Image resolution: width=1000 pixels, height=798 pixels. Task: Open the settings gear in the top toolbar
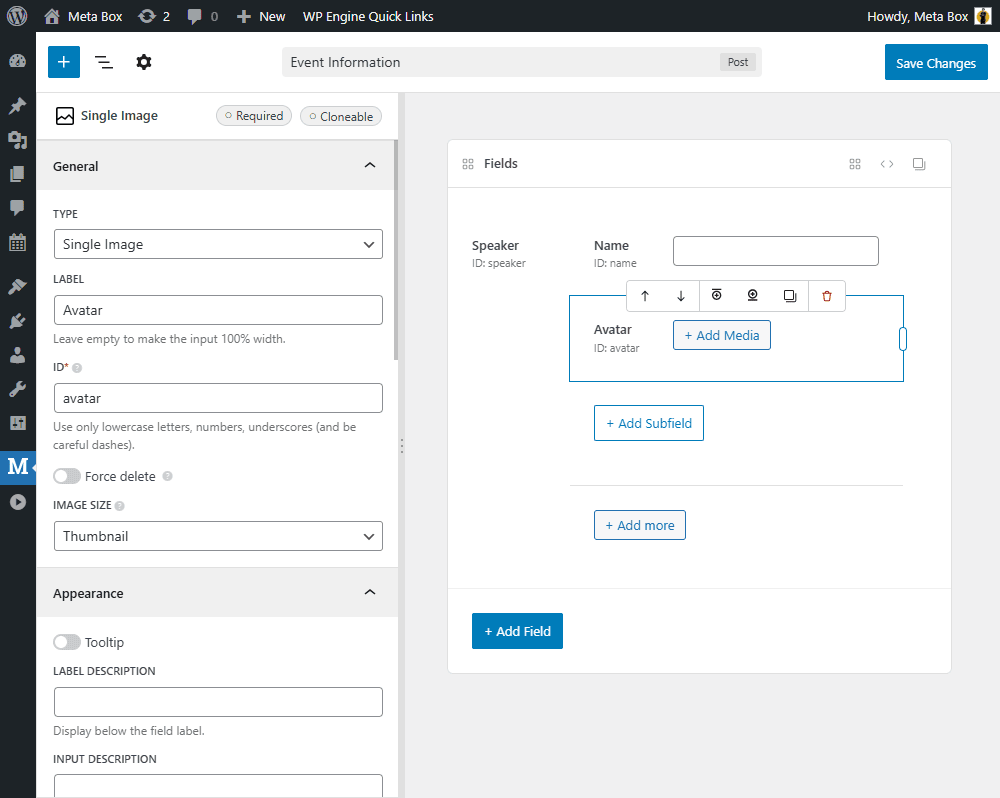coord(144,62)
